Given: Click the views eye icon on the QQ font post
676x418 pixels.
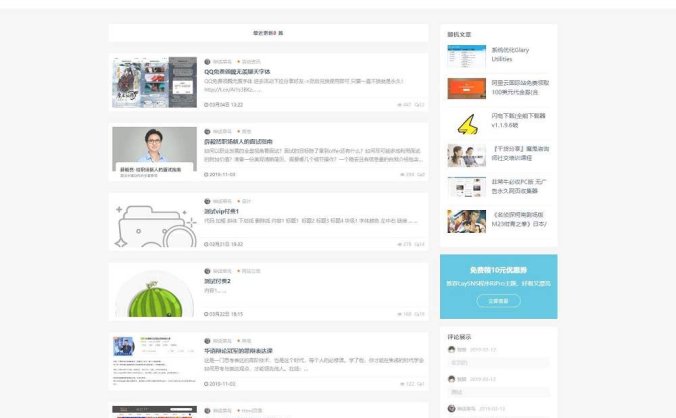Looking at the screenshot, I should coord(399,105).
